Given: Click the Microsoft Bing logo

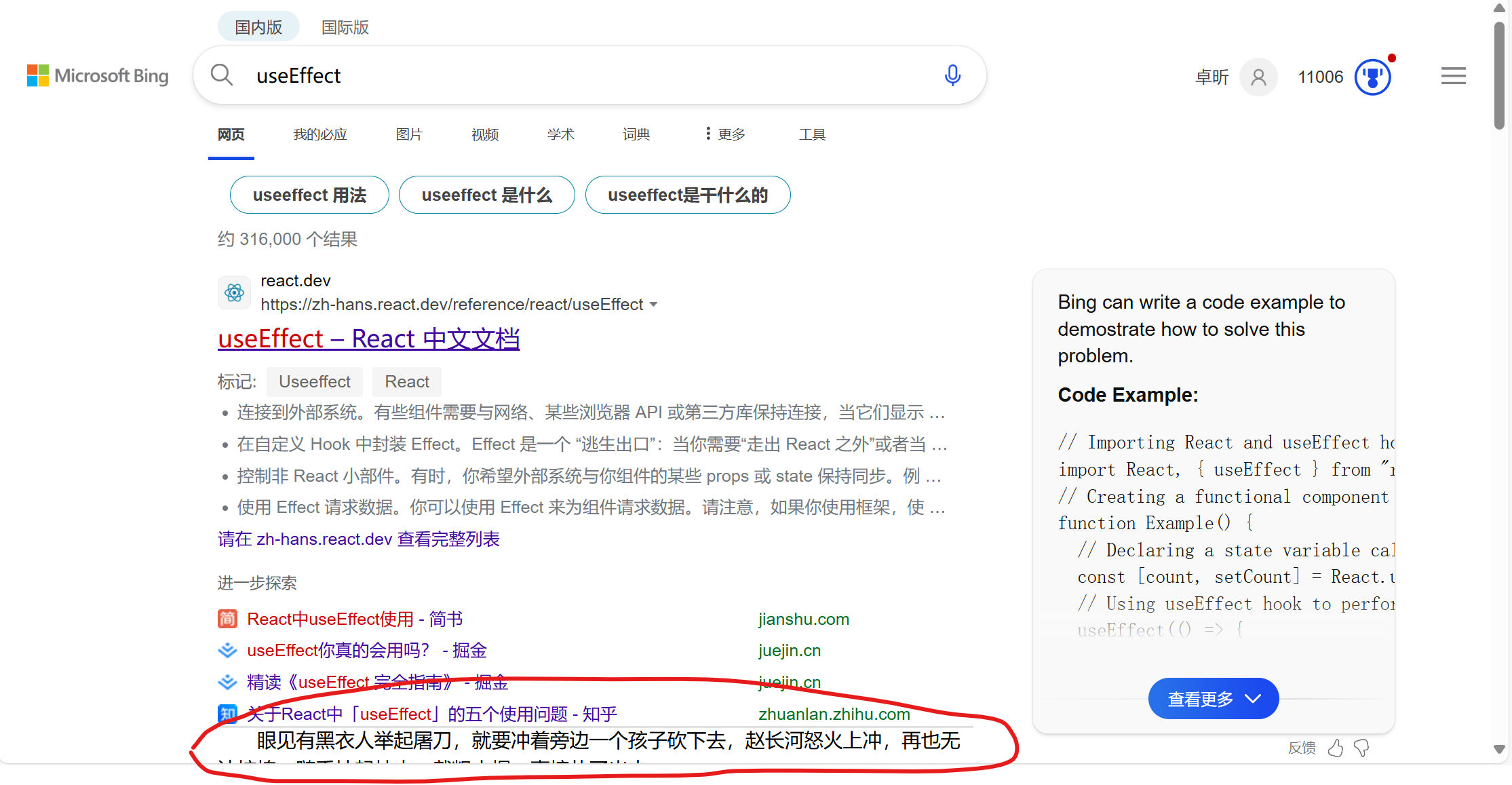Looking at the screenshot, I should tap(98, 75).
